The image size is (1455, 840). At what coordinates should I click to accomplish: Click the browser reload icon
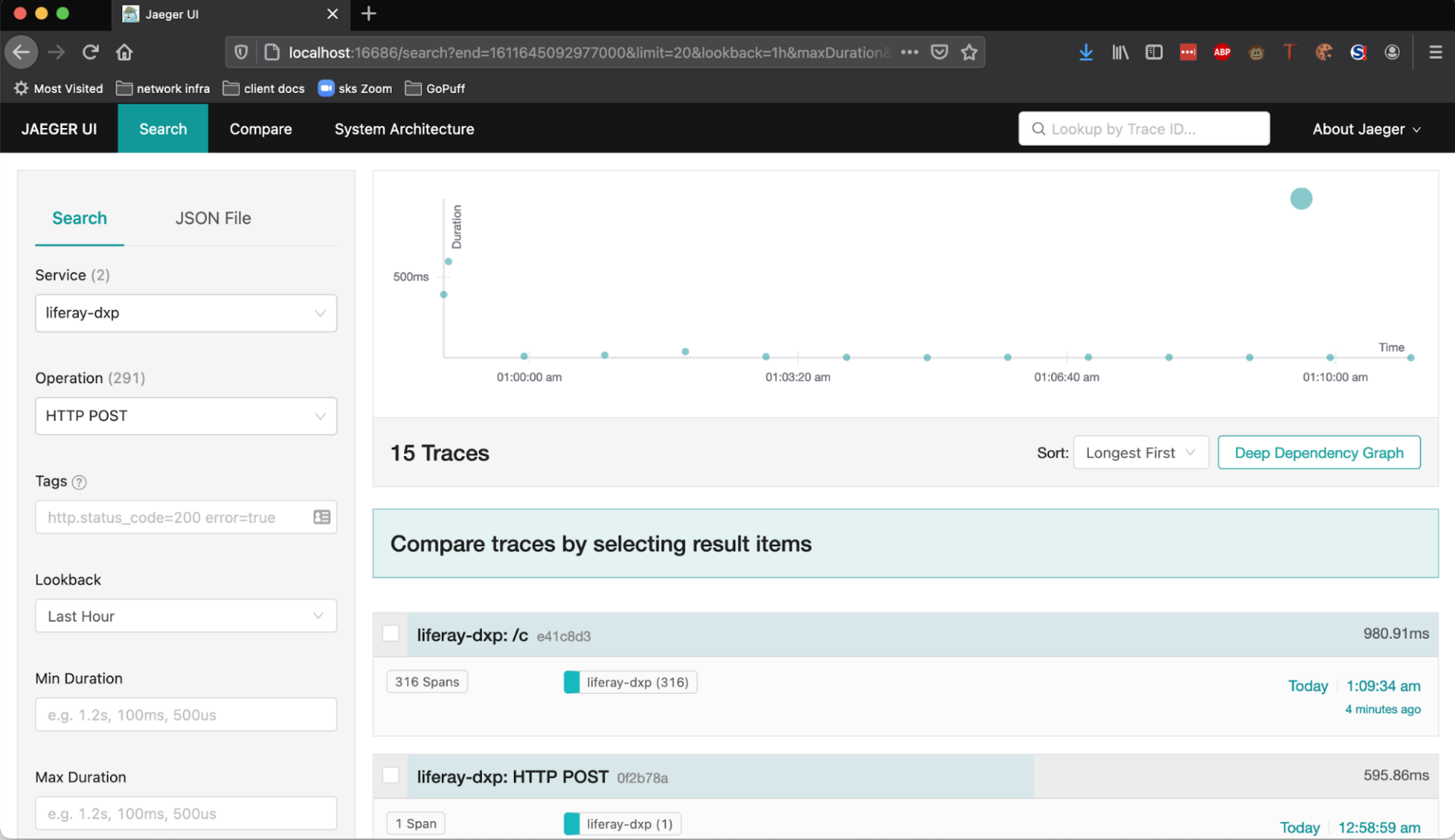91,52
